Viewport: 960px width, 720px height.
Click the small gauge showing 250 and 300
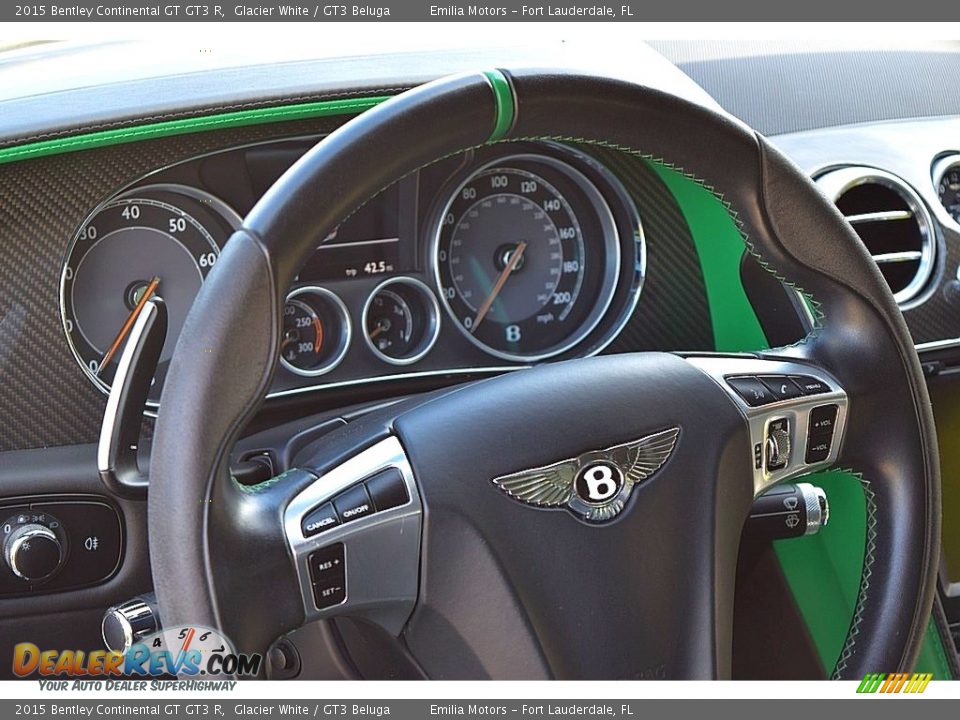click(314, 331)
